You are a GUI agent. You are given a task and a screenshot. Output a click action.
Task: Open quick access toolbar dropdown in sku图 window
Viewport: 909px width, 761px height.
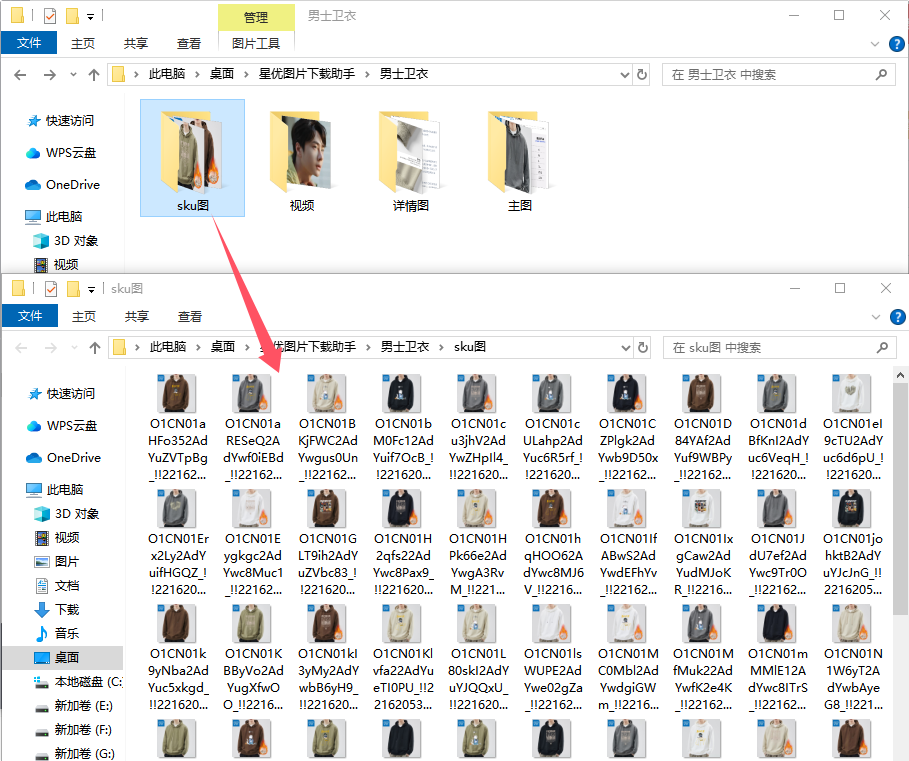[x=92, y=290]
